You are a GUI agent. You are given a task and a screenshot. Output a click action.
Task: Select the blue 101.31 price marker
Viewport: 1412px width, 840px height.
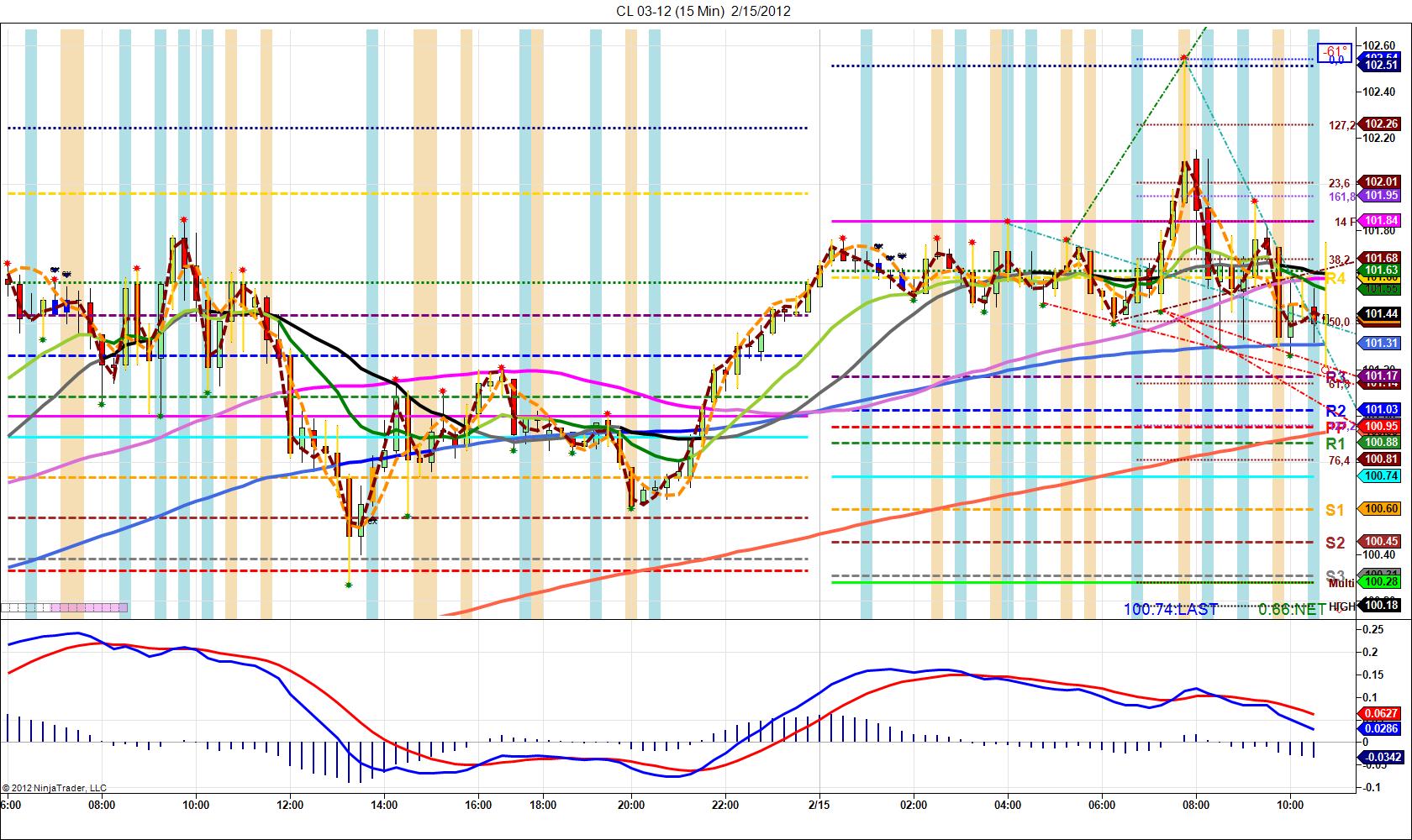pyautogui.click(x=1381, y=343)
